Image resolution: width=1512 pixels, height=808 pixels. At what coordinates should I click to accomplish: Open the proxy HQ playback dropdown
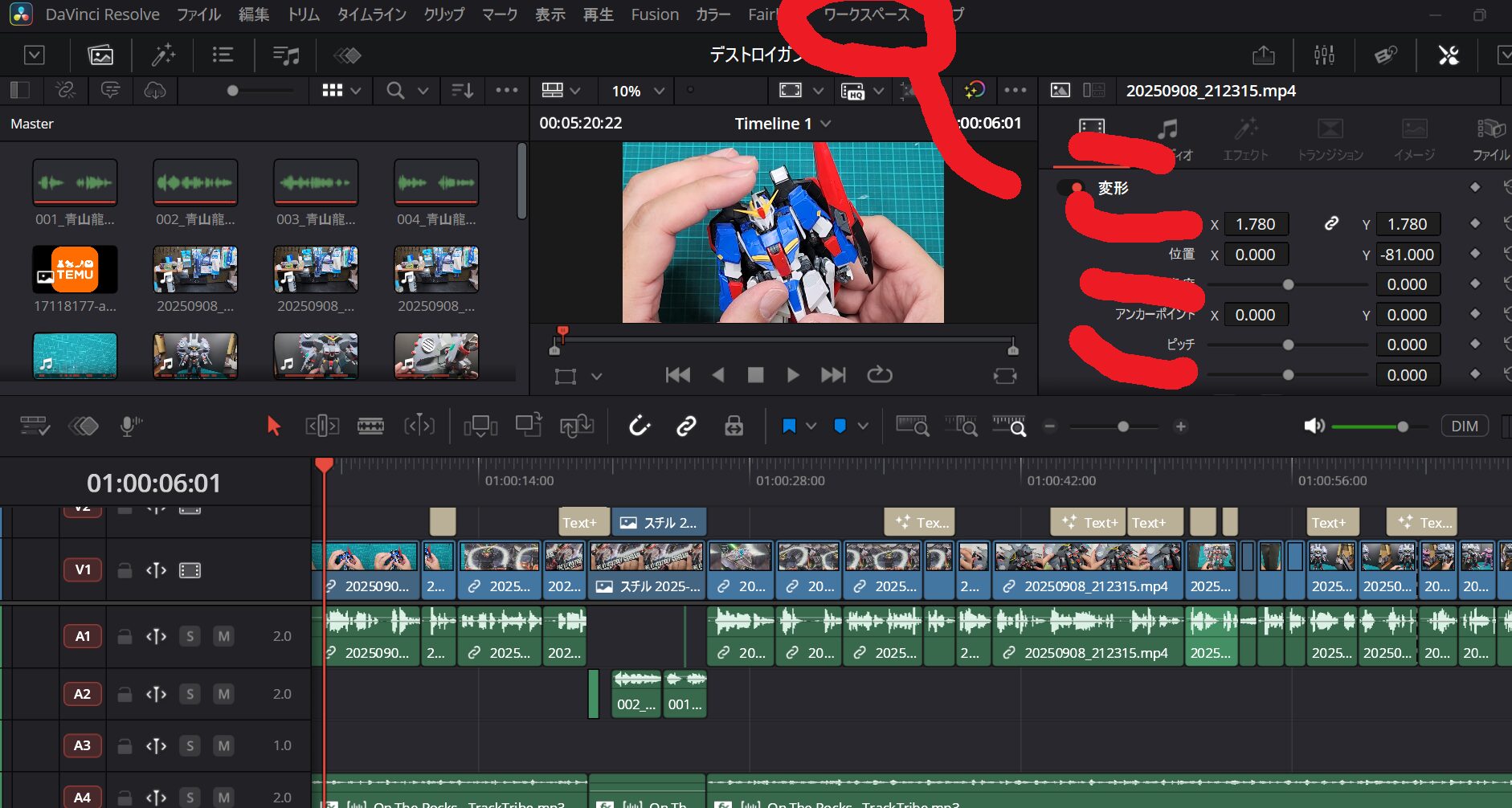coord(879,91)
